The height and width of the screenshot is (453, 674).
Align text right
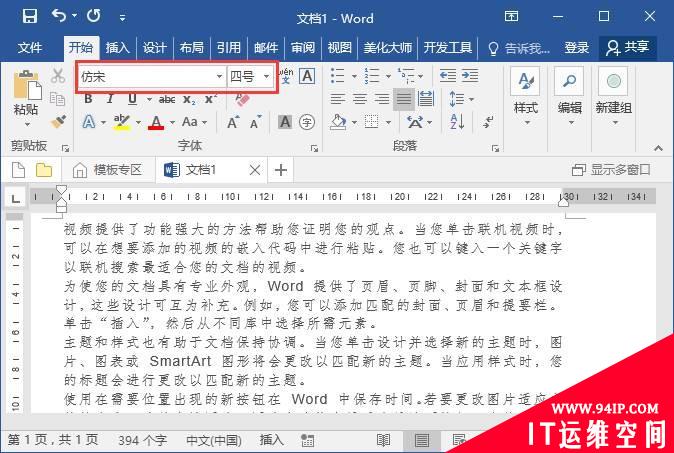click(382, 99)
